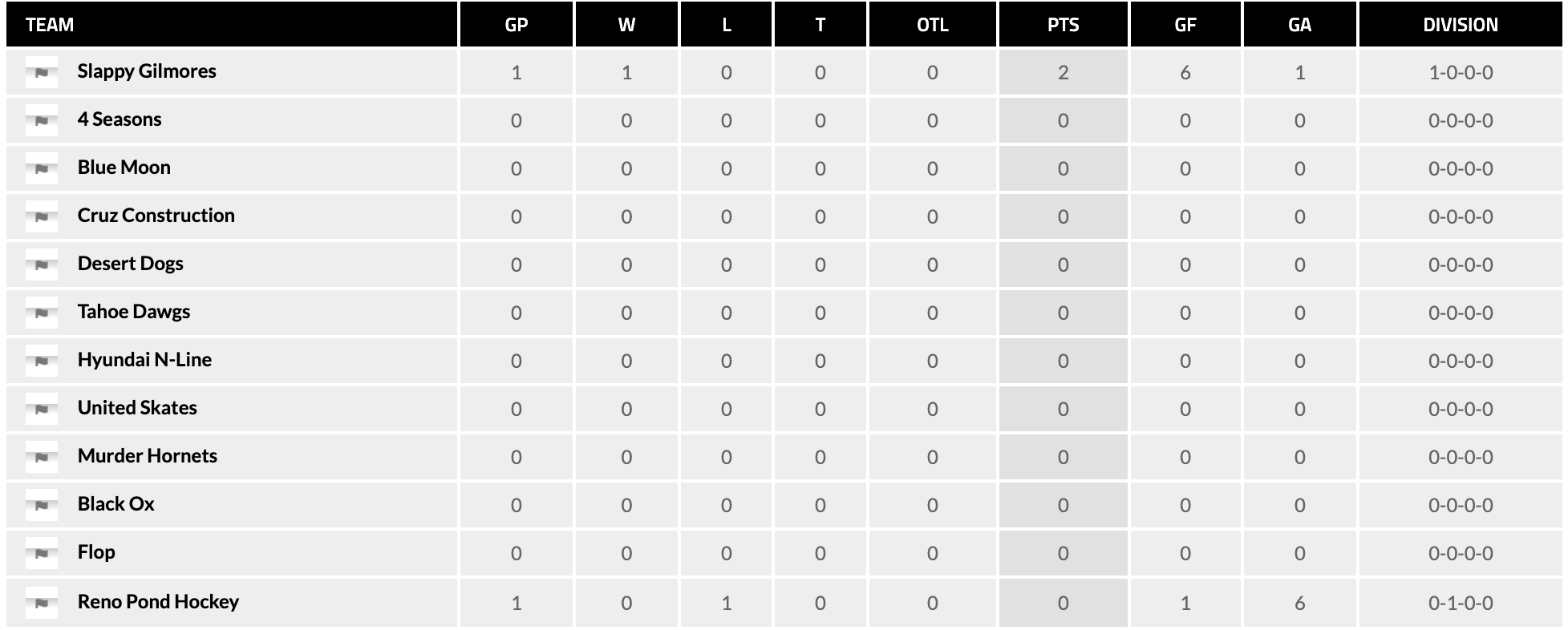The width and height of the screenshot is (1568, 630).
Task: Sort by TEAM column header
Action: 50,25
